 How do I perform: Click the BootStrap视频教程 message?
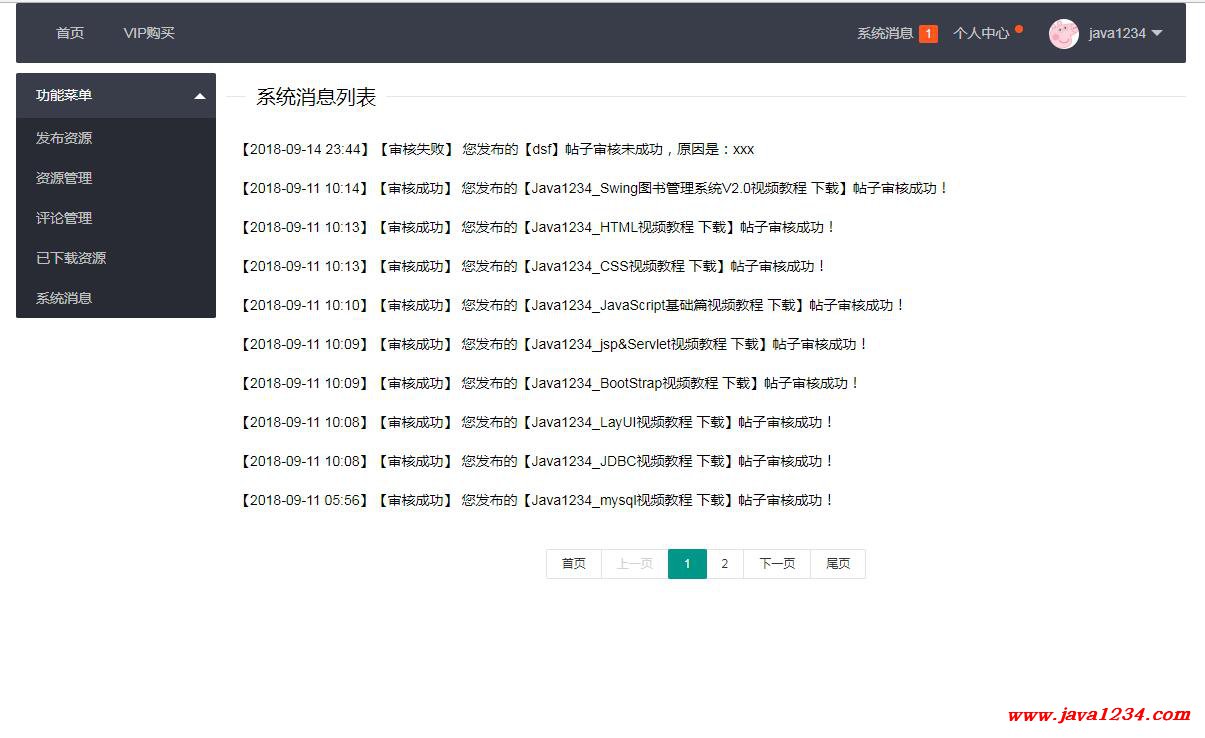click(x=550, y=383)
